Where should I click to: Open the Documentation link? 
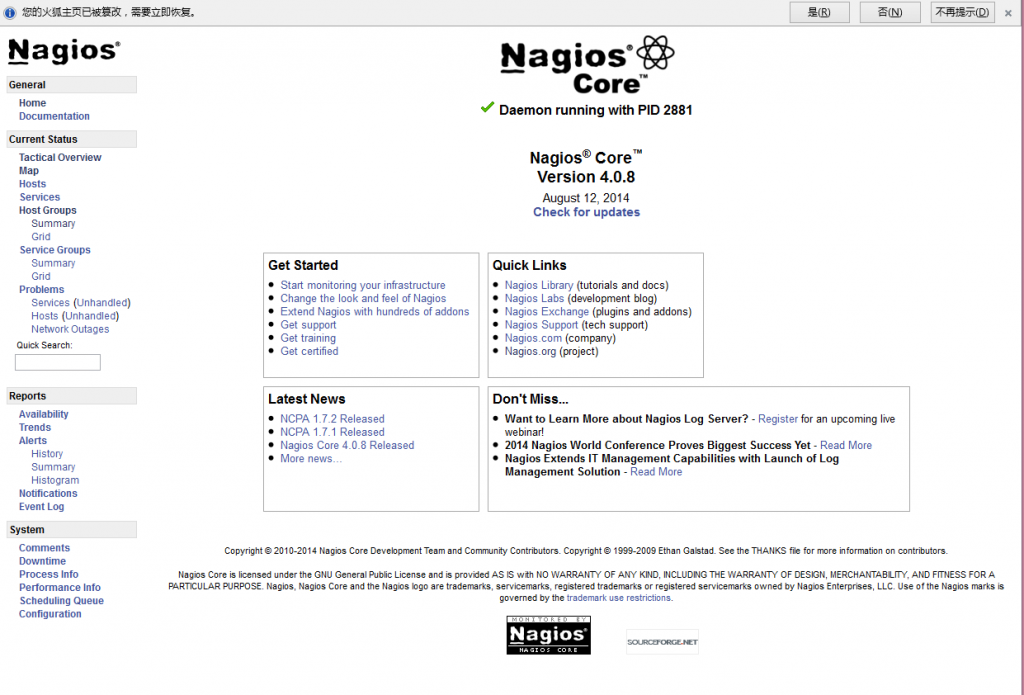tap(54, 116)
